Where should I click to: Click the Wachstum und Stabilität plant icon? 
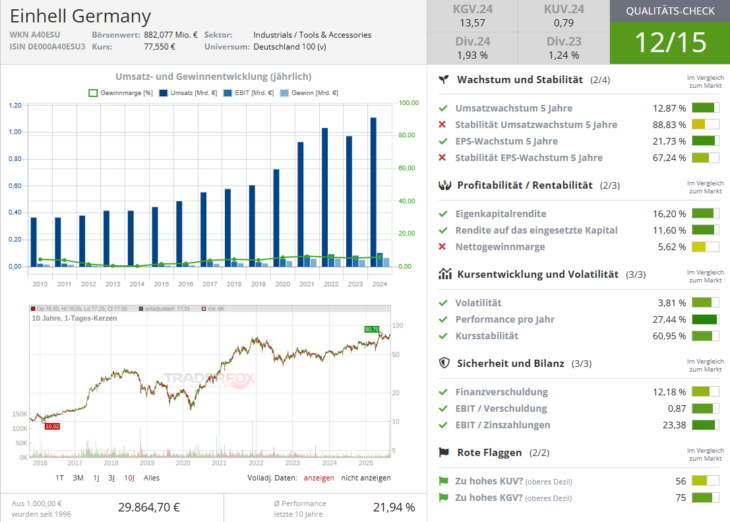[444, 80]
